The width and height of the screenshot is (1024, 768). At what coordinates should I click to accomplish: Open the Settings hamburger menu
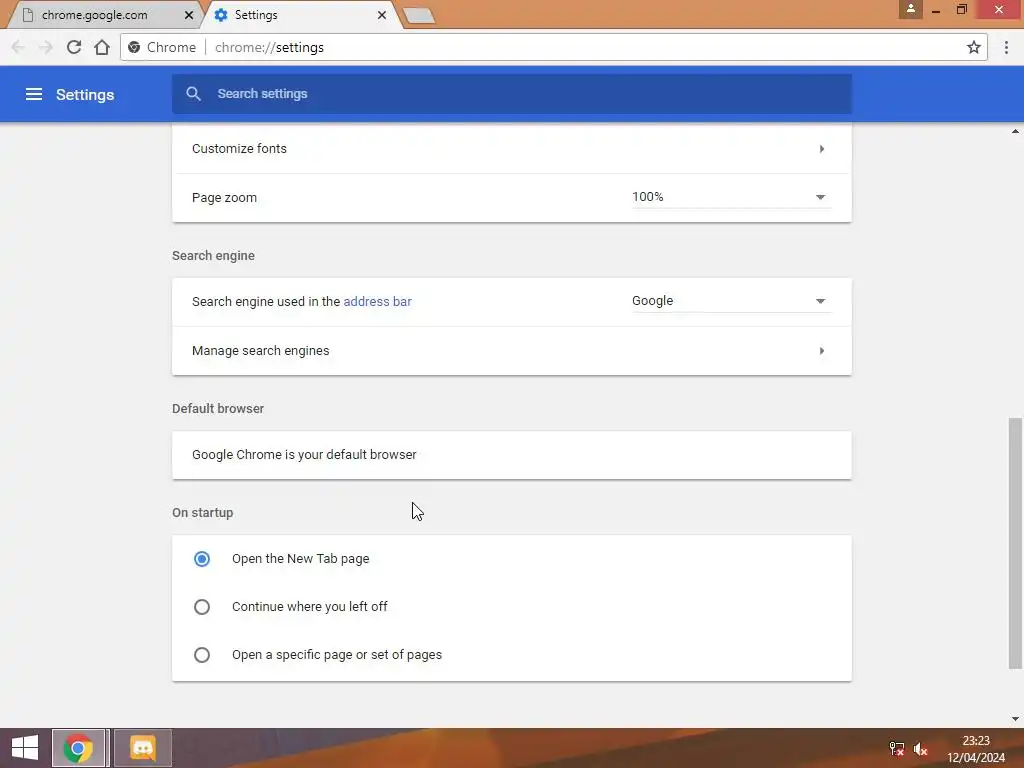tap(34, 95)
